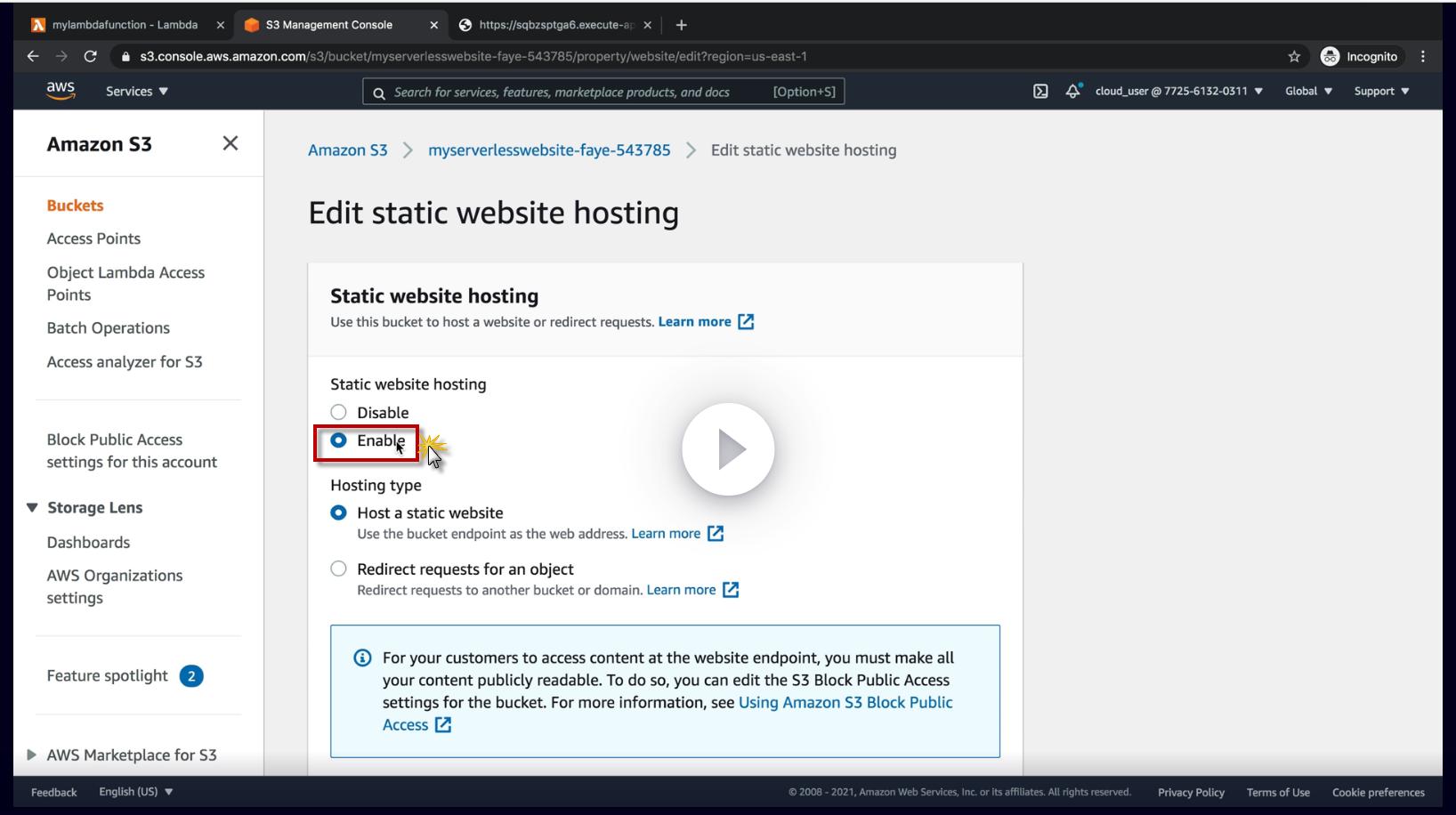Choose Redirect requests for an object
This screenshot has width=1456, height=815.
tap(338, 569)
